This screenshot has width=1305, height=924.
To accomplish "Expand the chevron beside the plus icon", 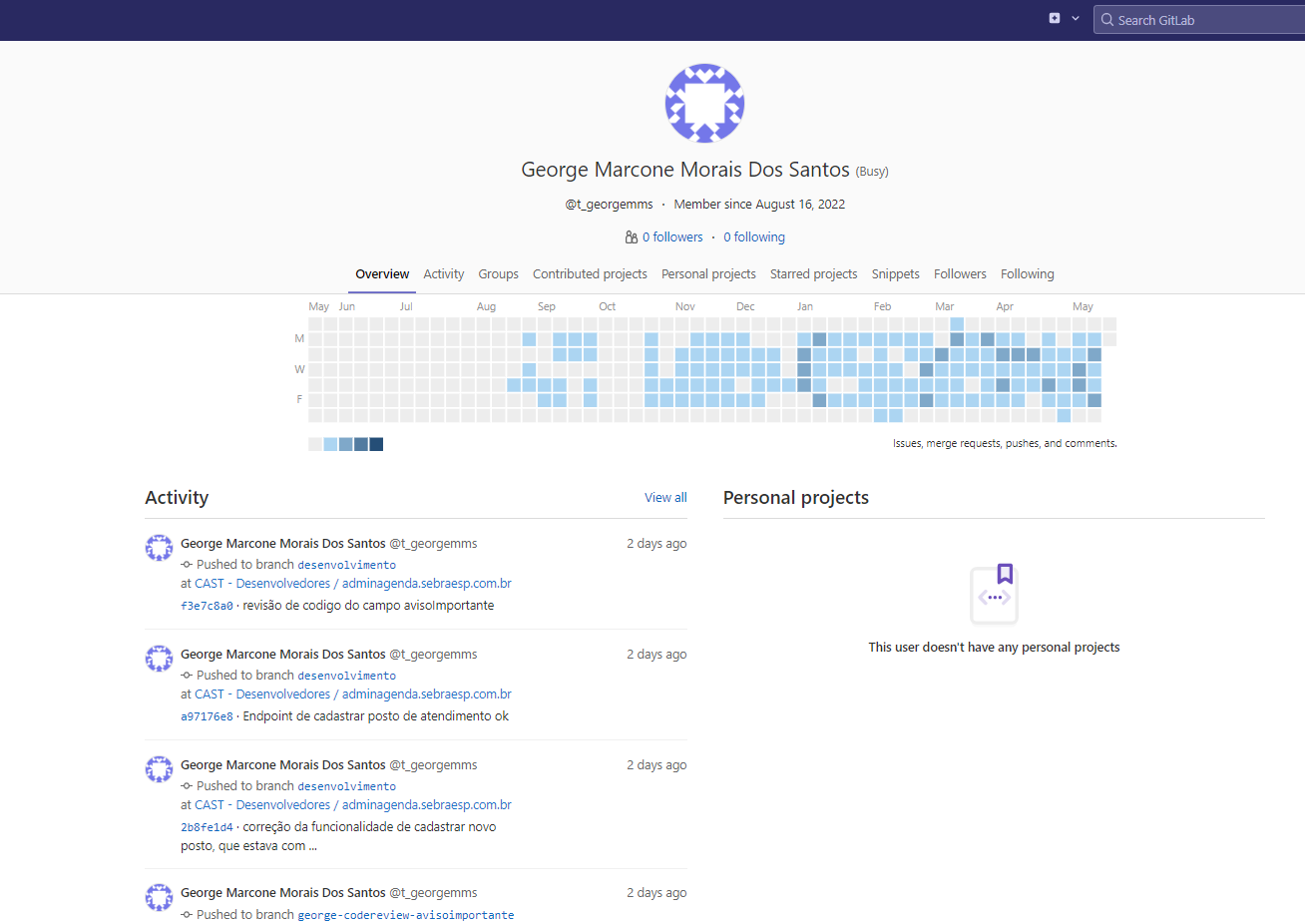I will [x=1076, y=18].
